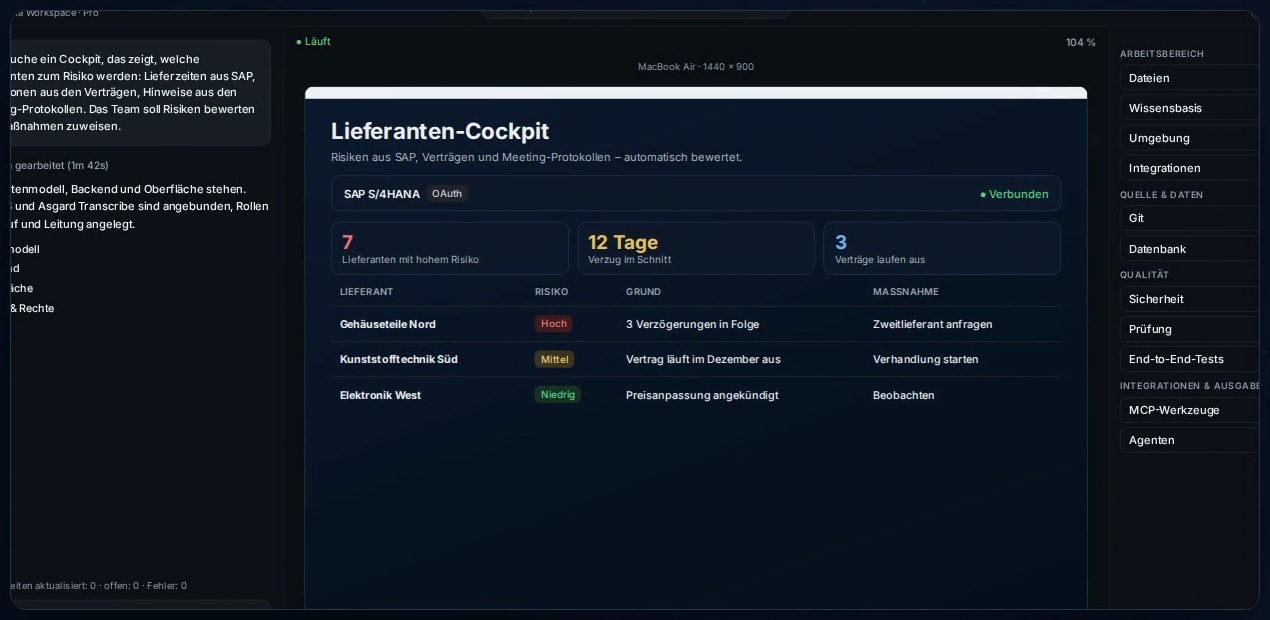Open the MCP-Werkzeuge entry
Viewport: 1270px width, 620px height.
point(1189,410)
